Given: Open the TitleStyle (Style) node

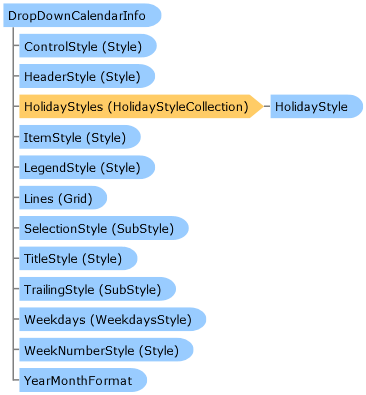Looking at the screenshot, I should (x=78, y=258).
